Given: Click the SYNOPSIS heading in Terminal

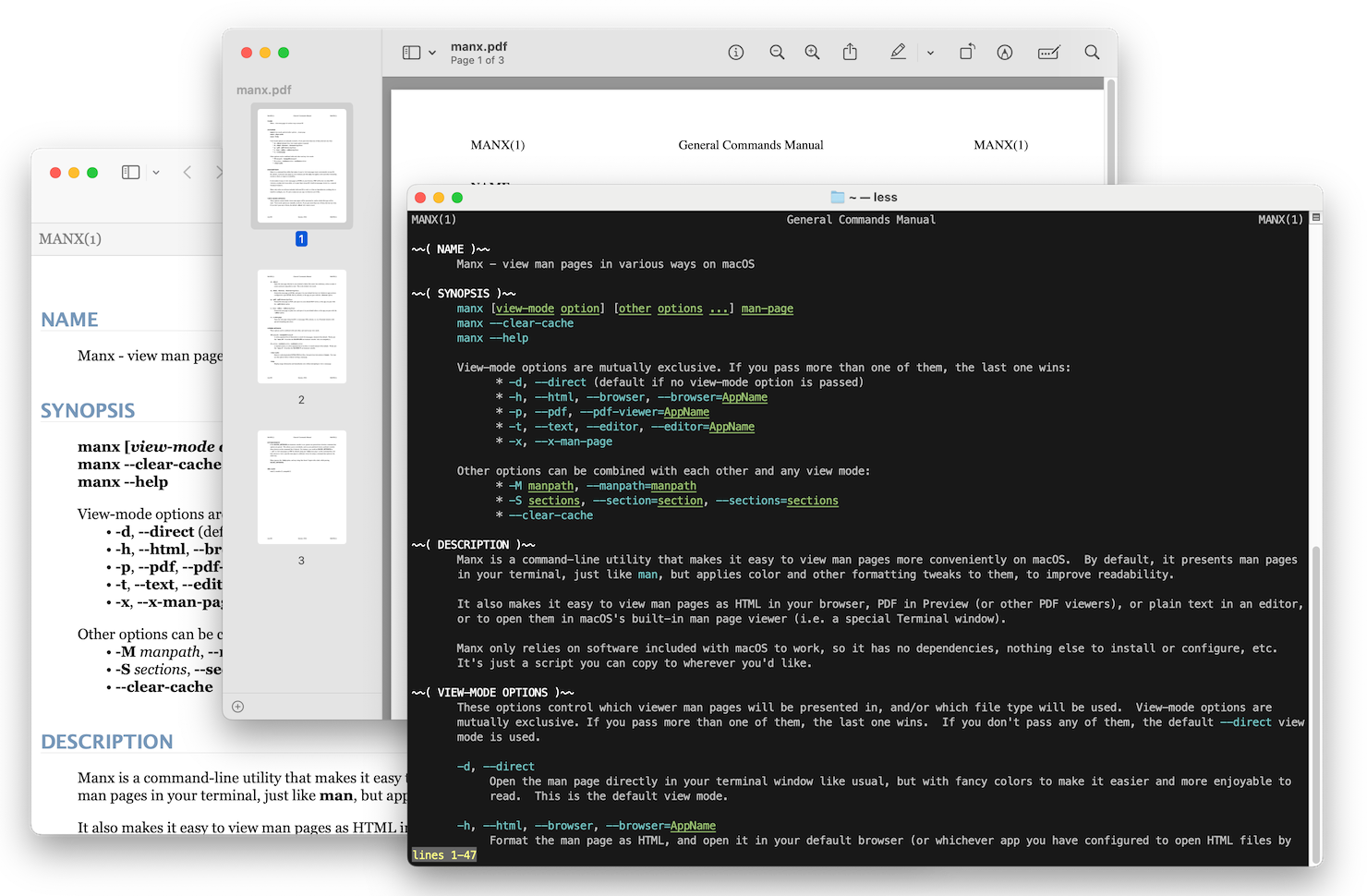Looking at the screenshot, I should coord(464,294).
